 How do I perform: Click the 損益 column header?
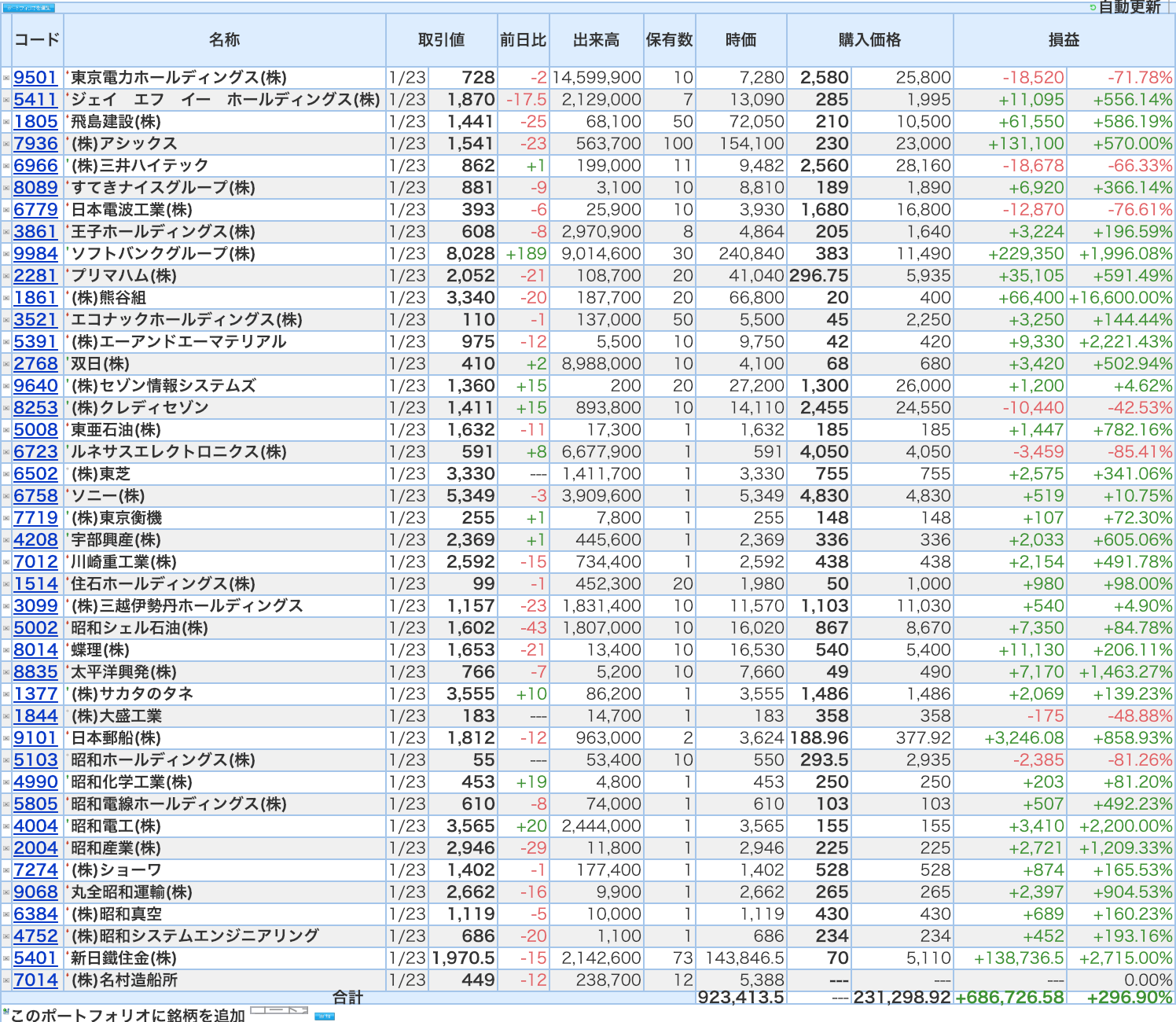1064,40
